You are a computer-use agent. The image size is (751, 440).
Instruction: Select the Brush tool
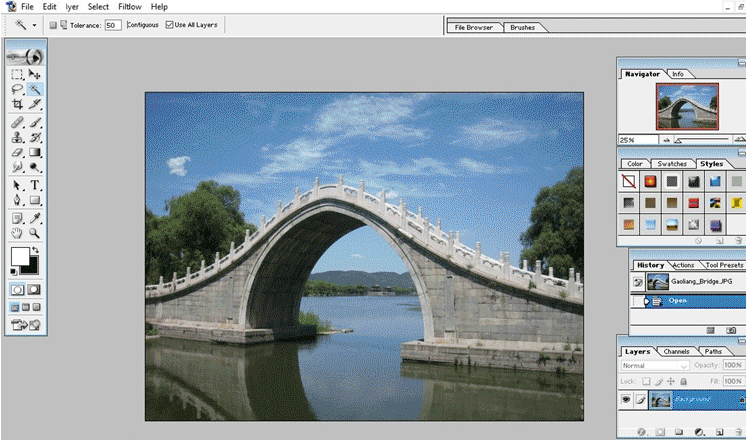tap(34, 123)
